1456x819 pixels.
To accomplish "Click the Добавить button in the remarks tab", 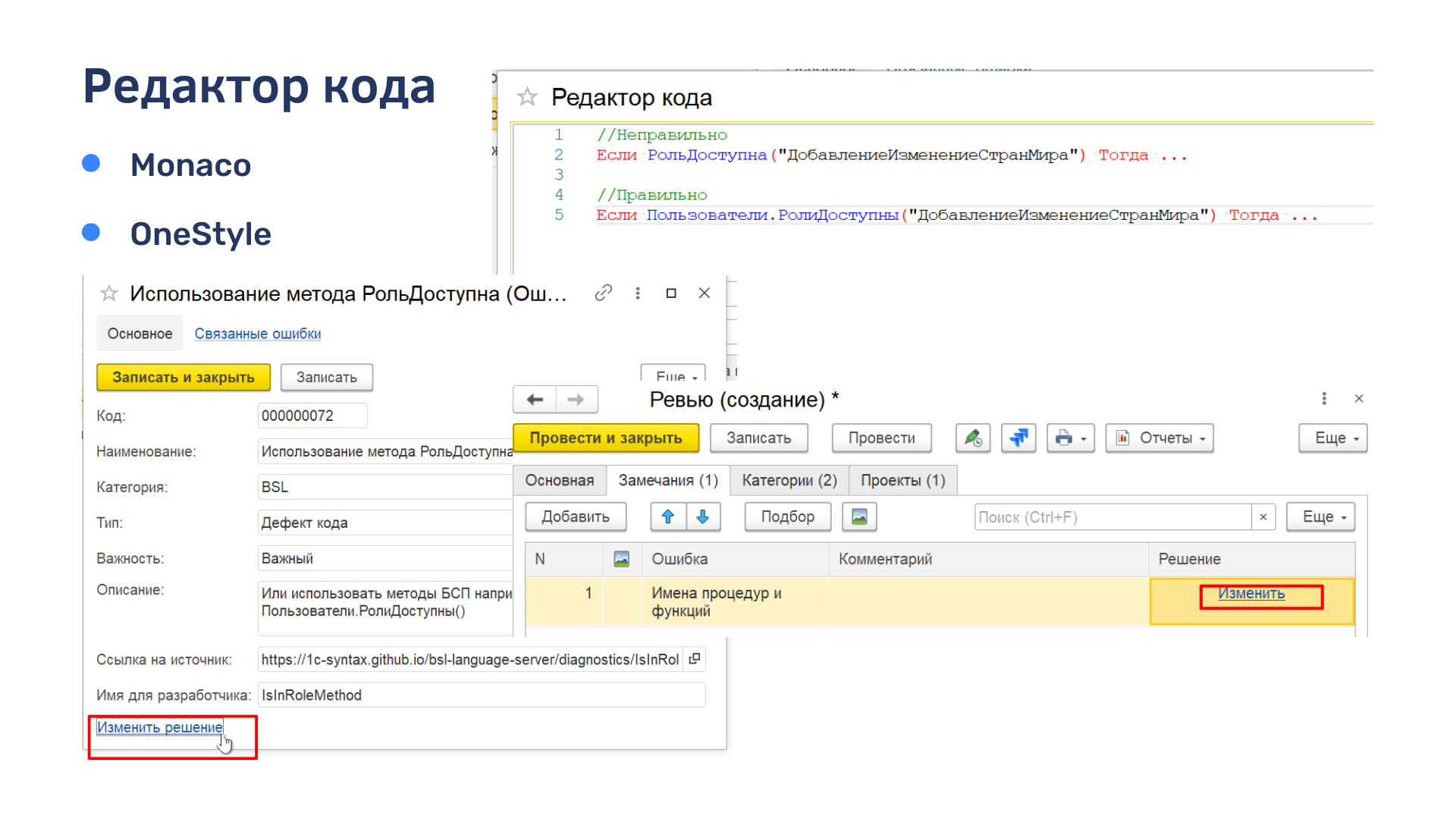I will [x=576, y=517].
